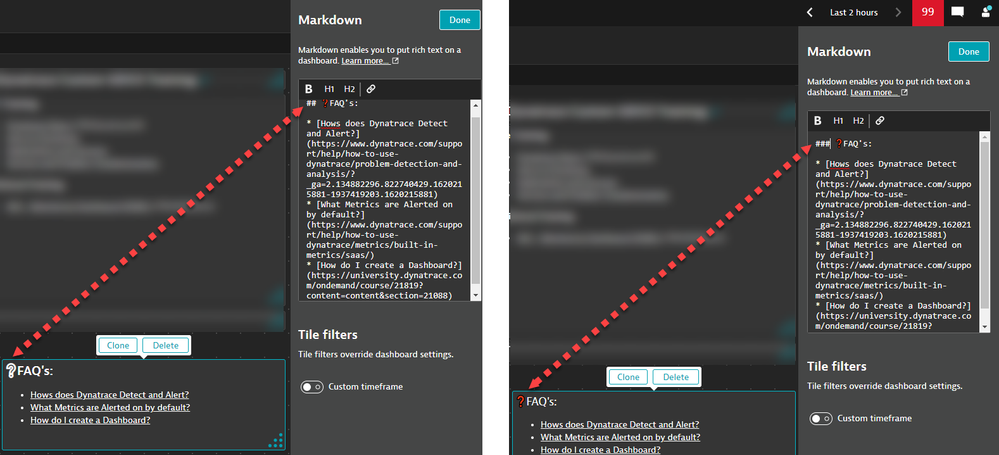
Task: Click Clone above left FAQ tile
Action: pos(118,345)
